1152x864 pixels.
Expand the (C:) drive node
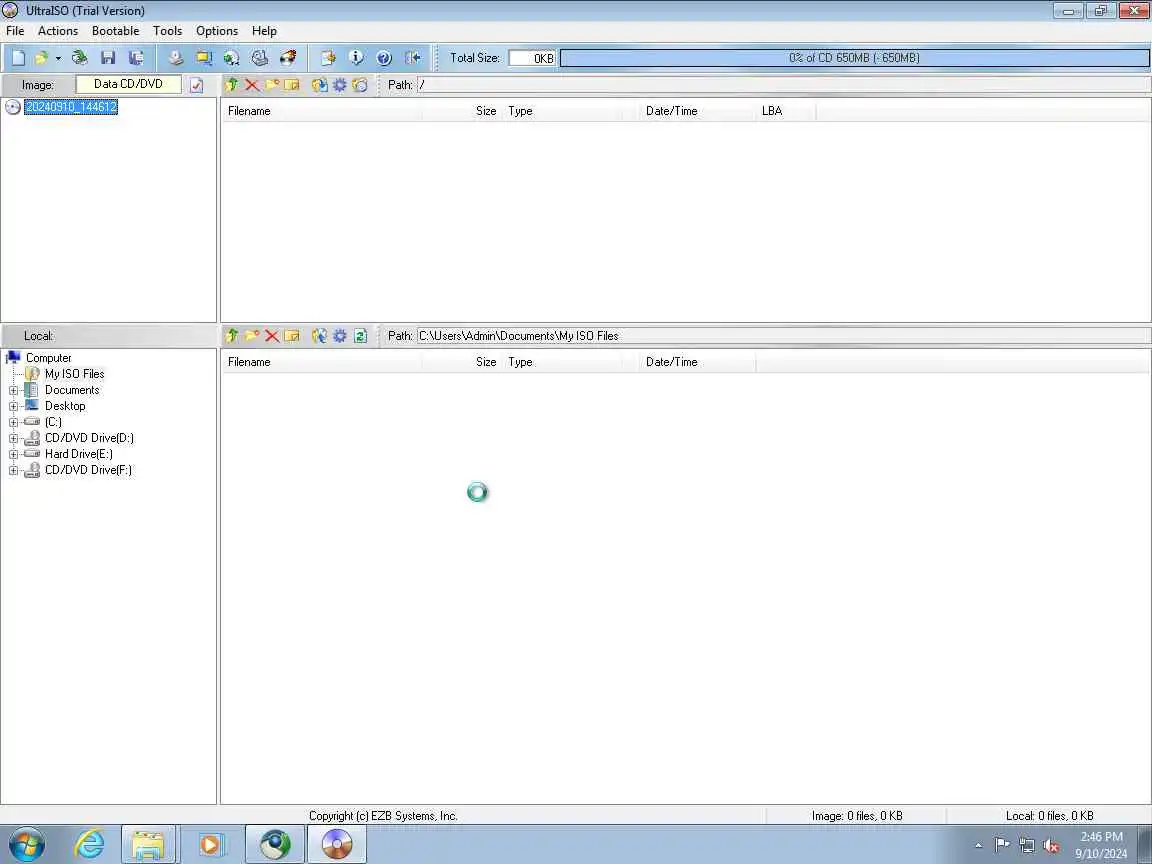[13, 422]
